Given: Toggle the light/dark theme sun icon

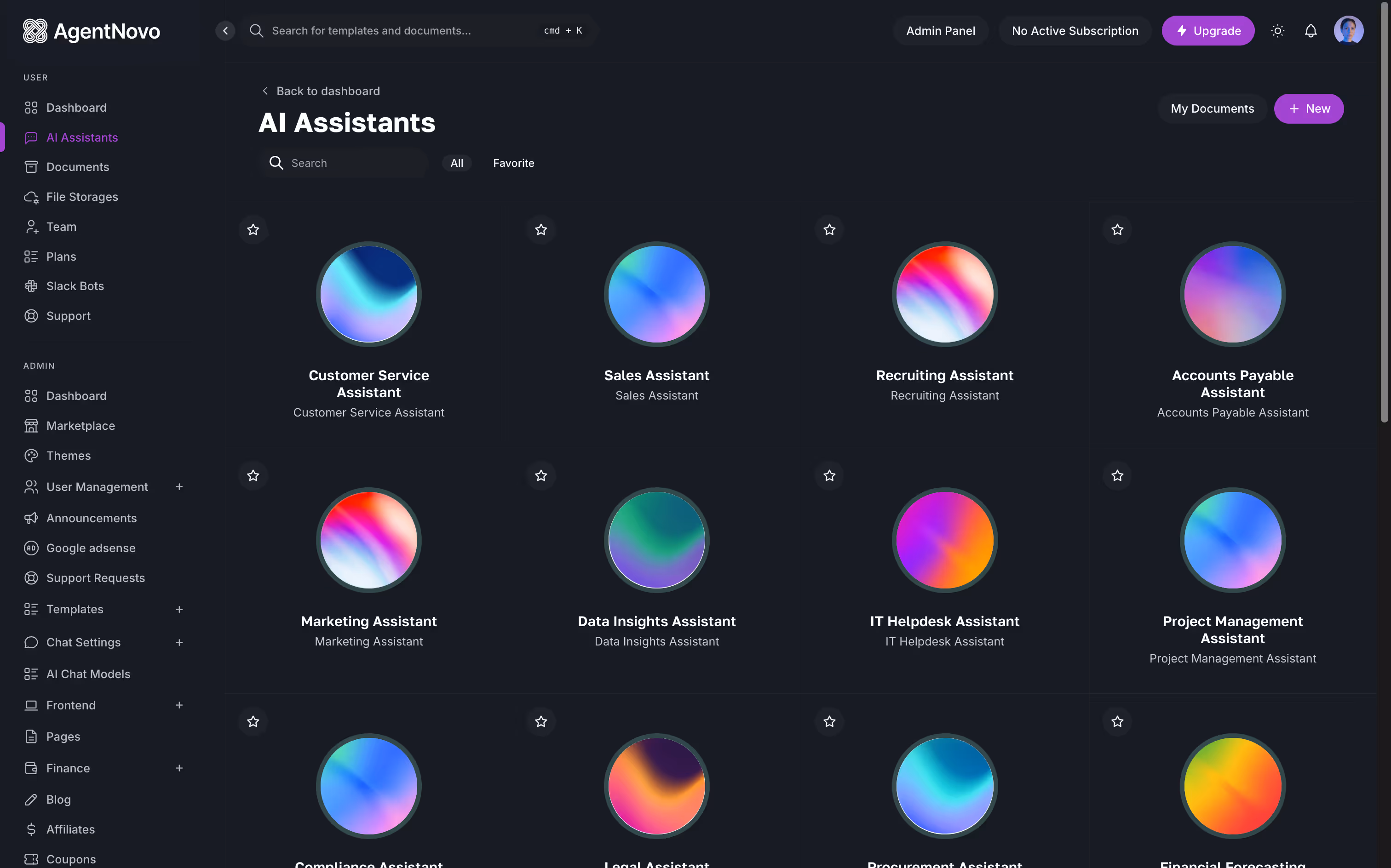Looking at the screenshot, I should click(1277, 31).
